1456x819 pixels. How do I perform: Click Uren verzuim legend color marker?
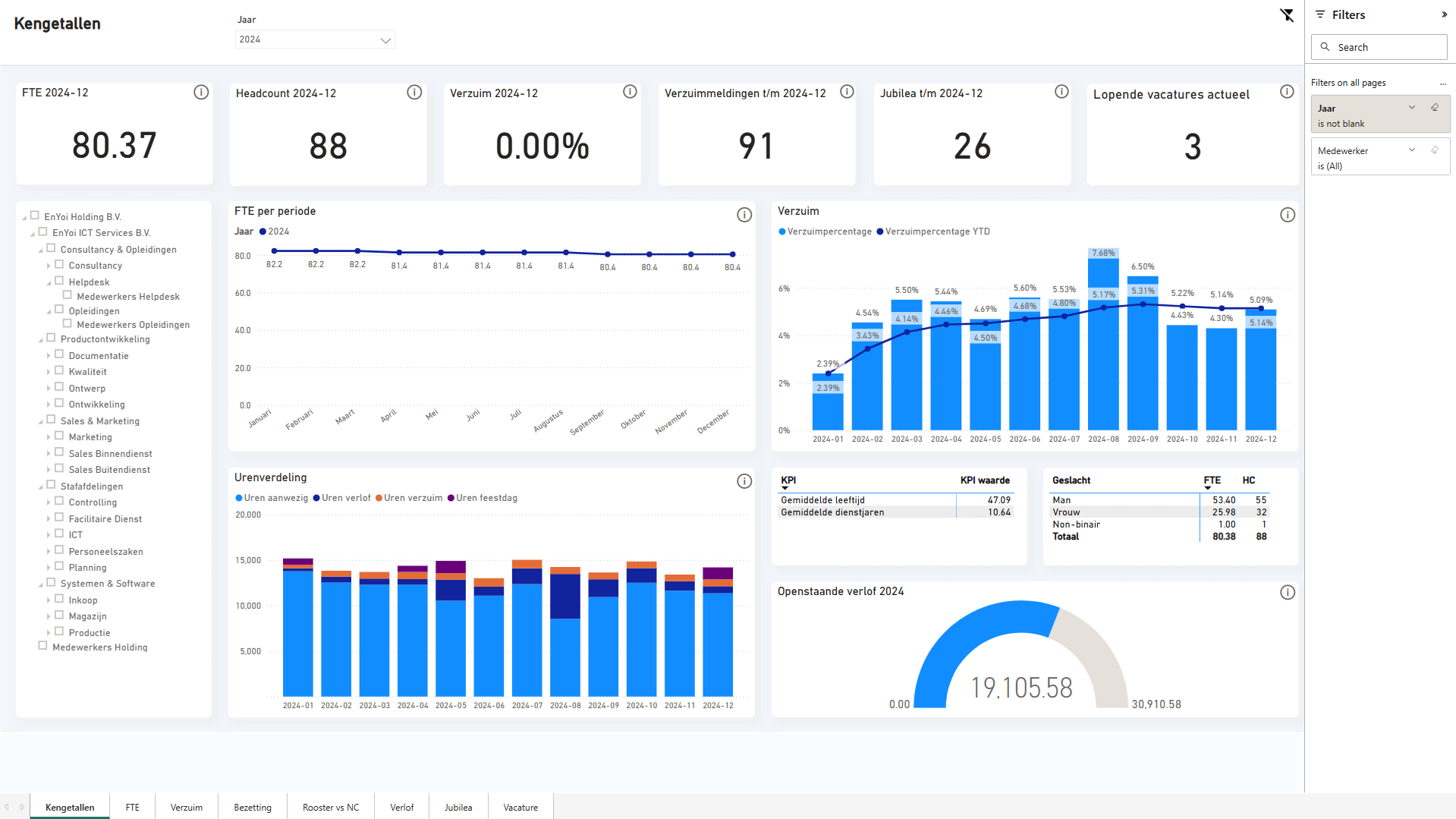(379, 498)
